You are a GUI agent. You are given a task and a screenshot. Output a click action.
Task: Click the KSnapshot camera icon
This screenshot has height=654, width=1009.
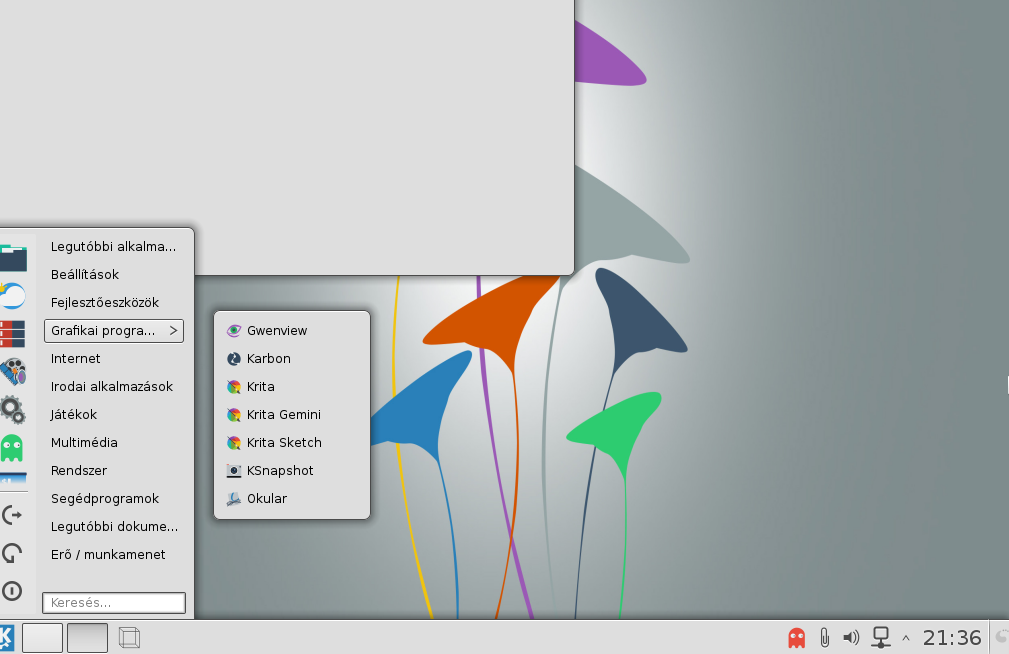pyautogui.click(x=234, y=471)
